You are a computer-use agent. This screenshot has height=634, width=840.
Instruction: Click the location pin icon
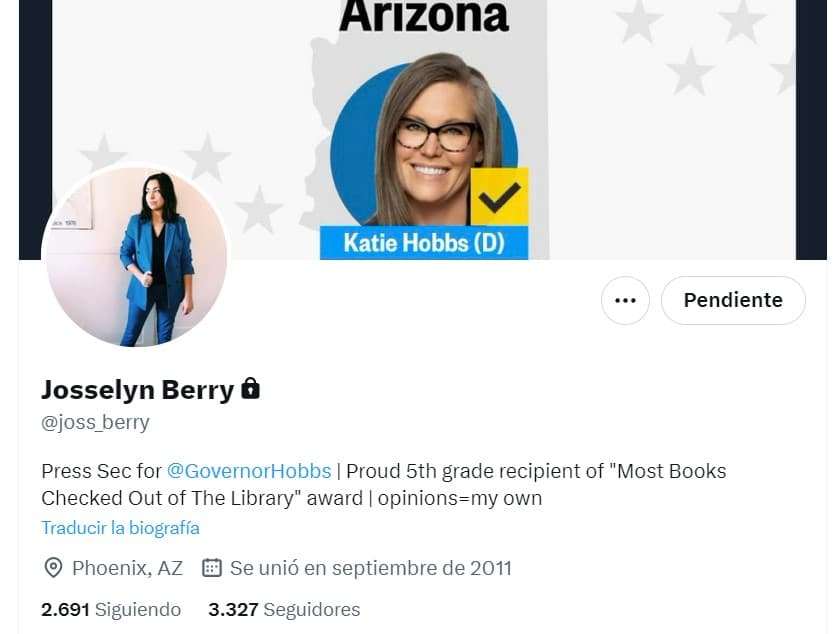[53, 568]
